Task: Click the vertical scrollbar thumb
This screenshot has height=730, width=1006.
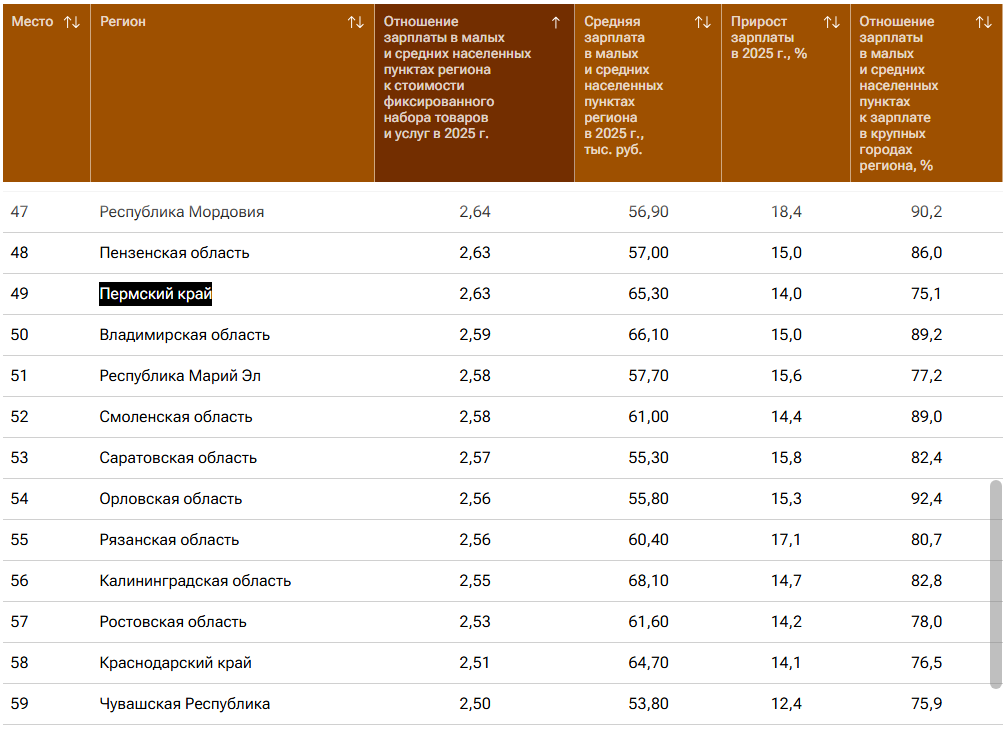Action: click(x=995, y=584)
